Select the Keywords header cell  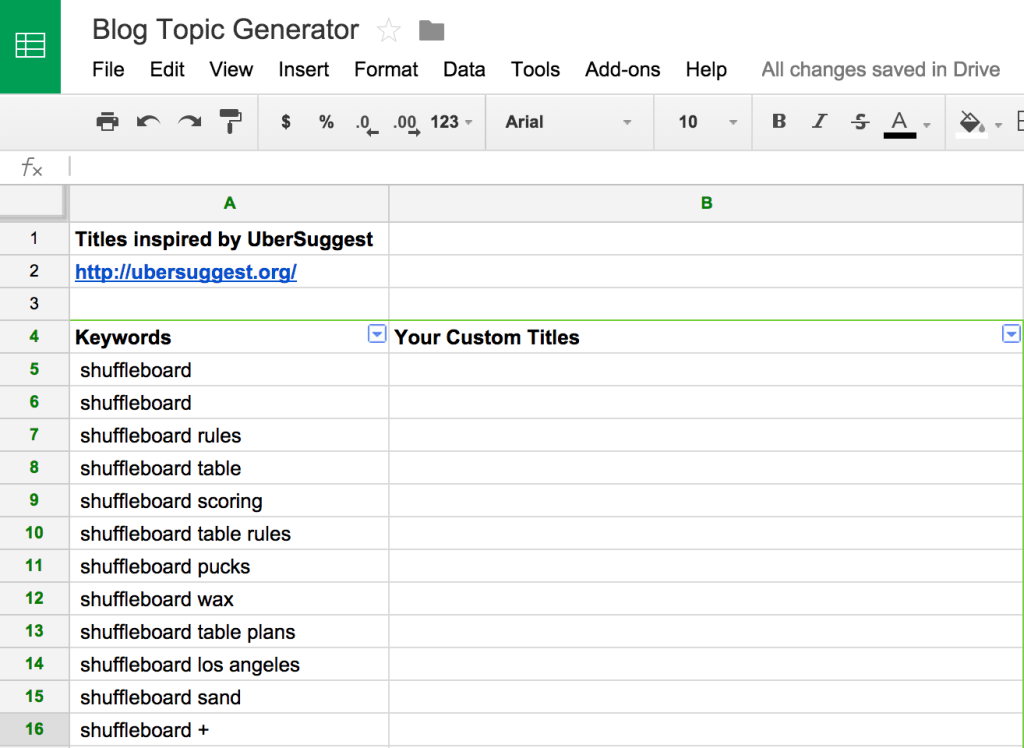229,337
